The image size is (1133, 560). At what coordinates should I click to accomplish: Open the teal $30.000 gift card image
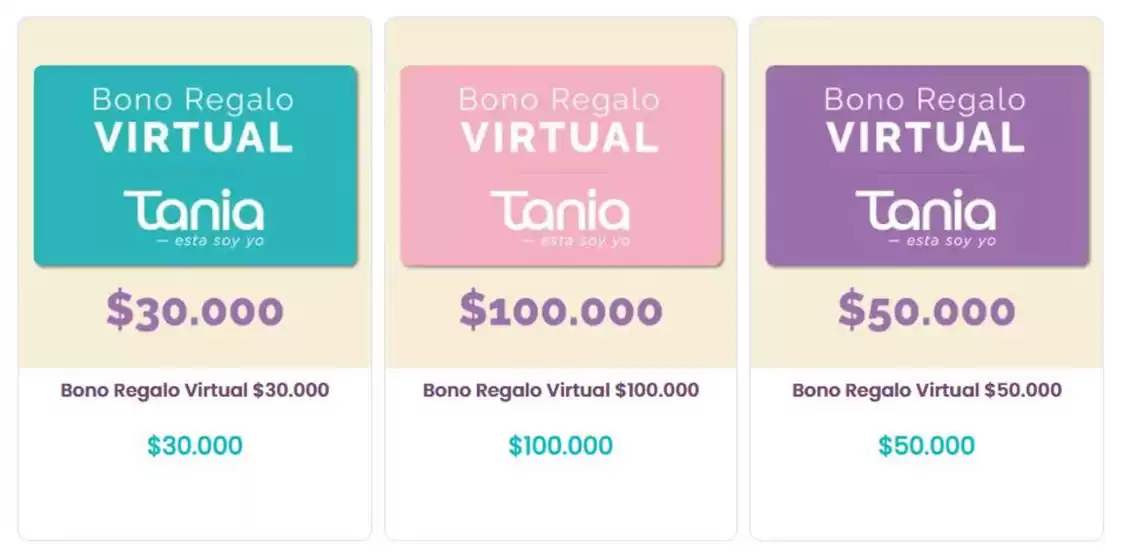tap(195, 166)
